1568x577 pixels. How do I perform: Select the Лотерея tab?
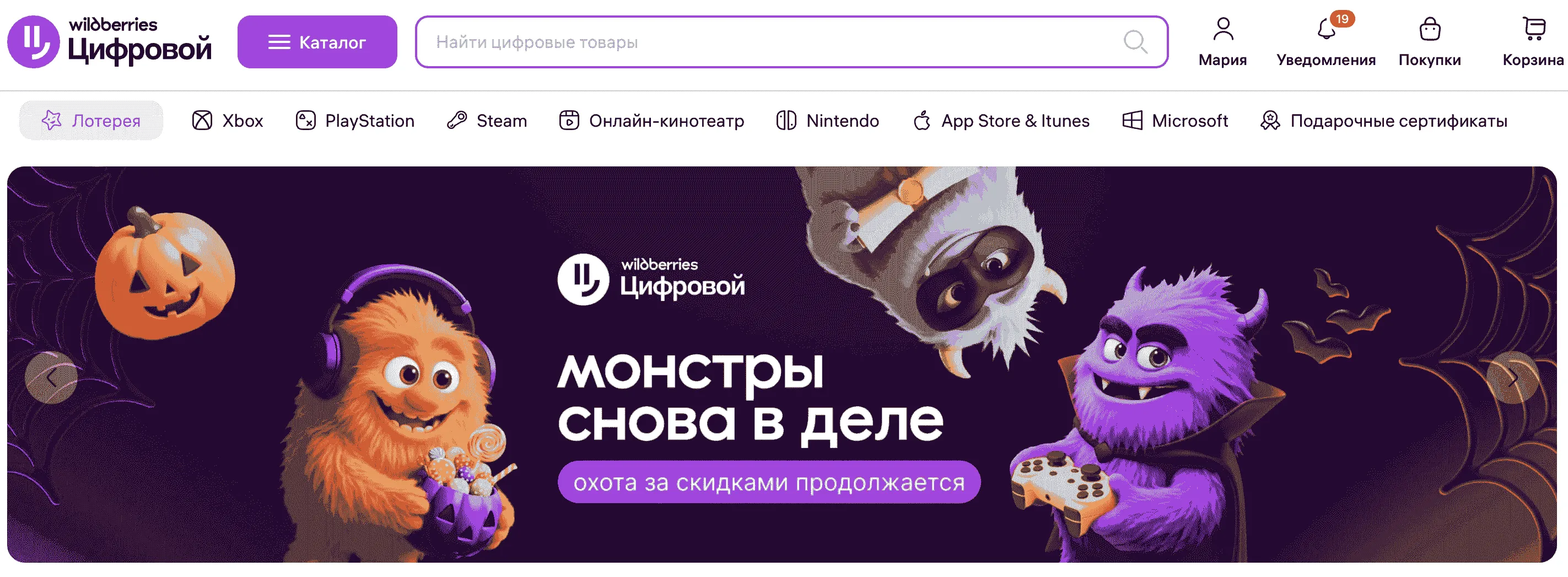click(x=91, y=121)
